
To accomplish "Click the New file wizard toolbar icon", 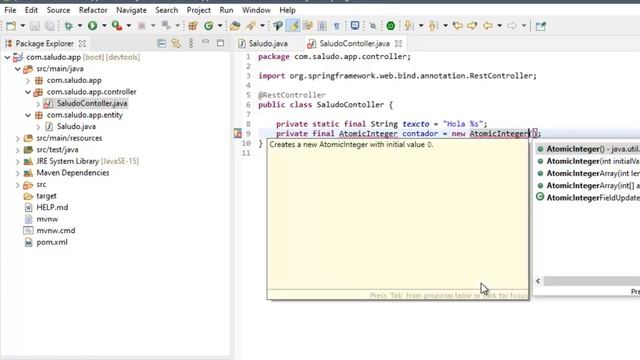I will [x=11, y=26].
